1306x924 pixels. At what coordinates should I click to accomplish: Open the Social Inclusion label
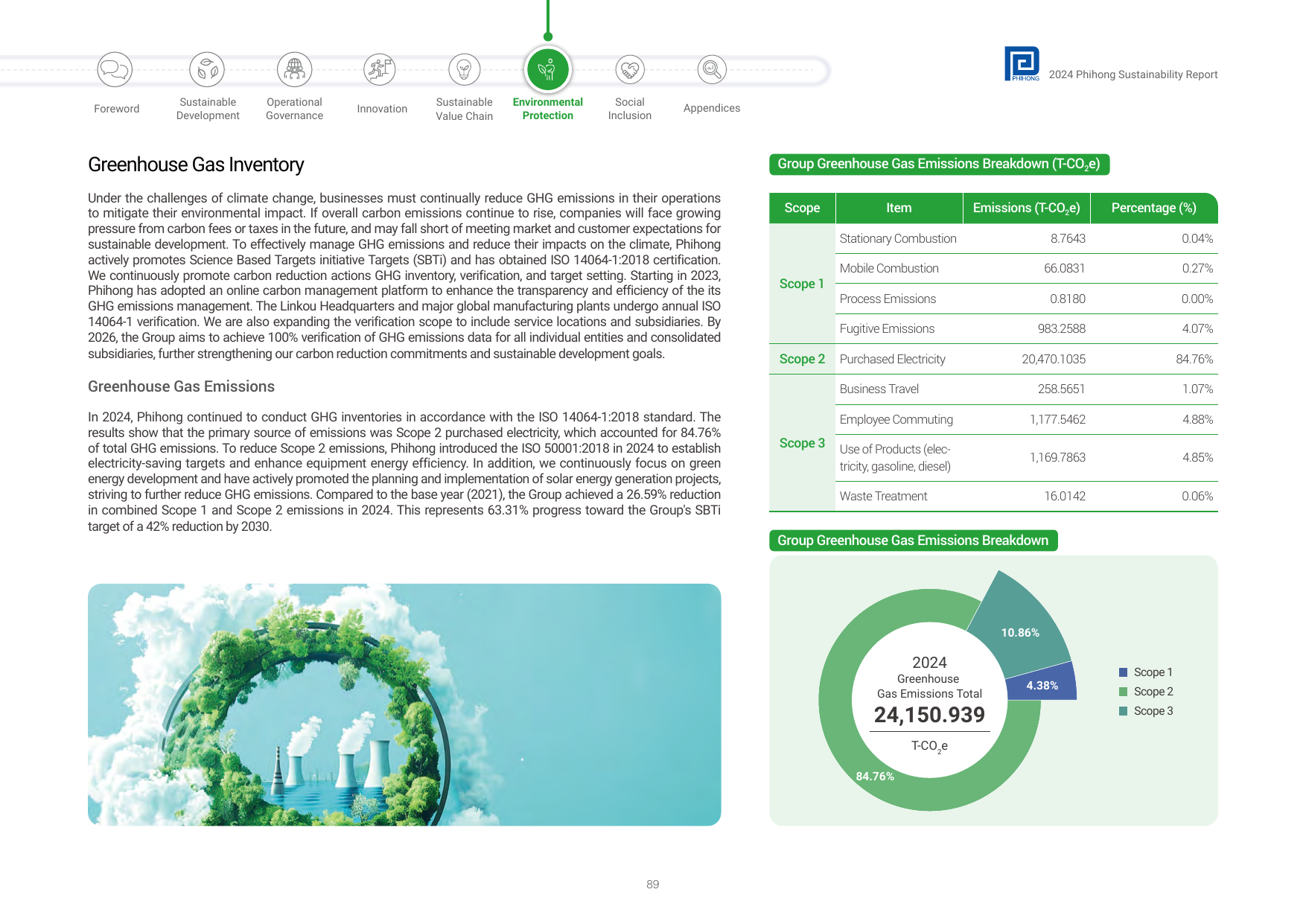[x=630, y=109]
